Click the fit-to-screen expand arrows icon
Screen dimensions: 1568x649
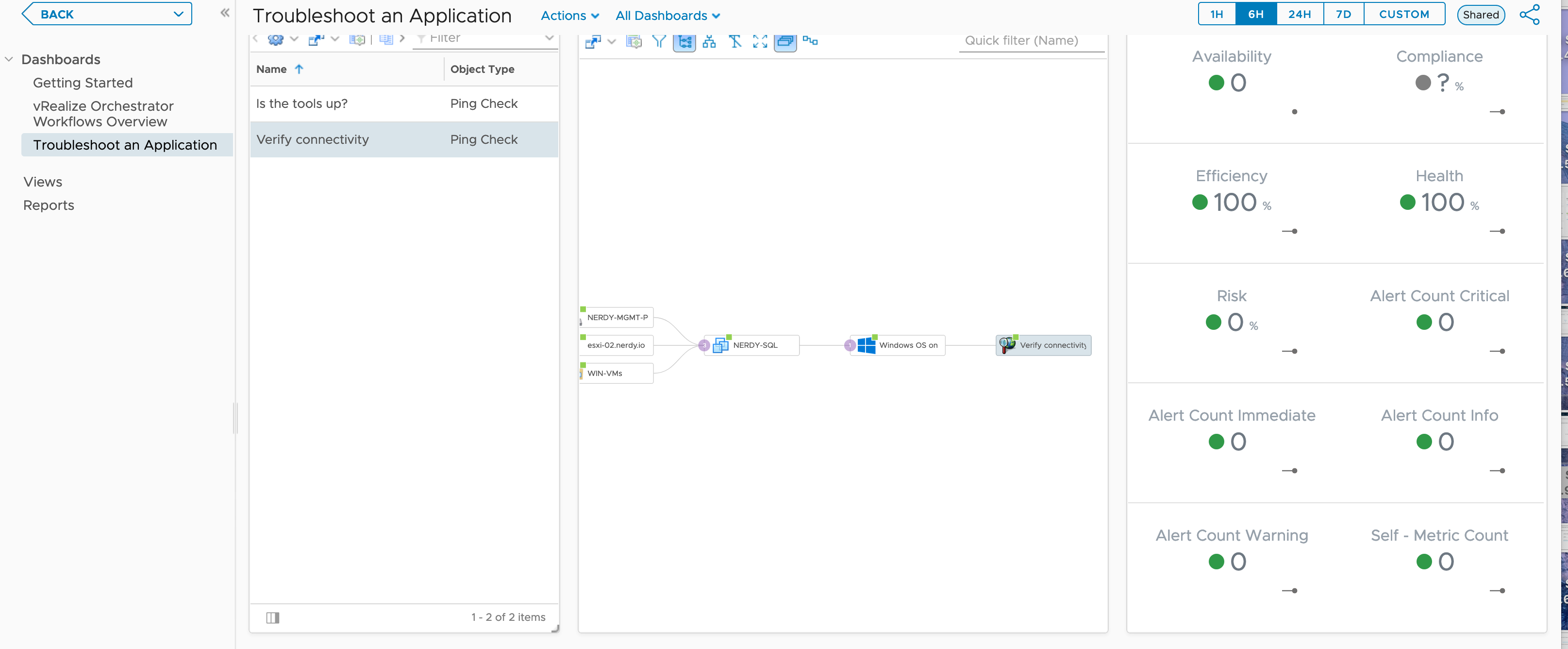coord(760,41)
